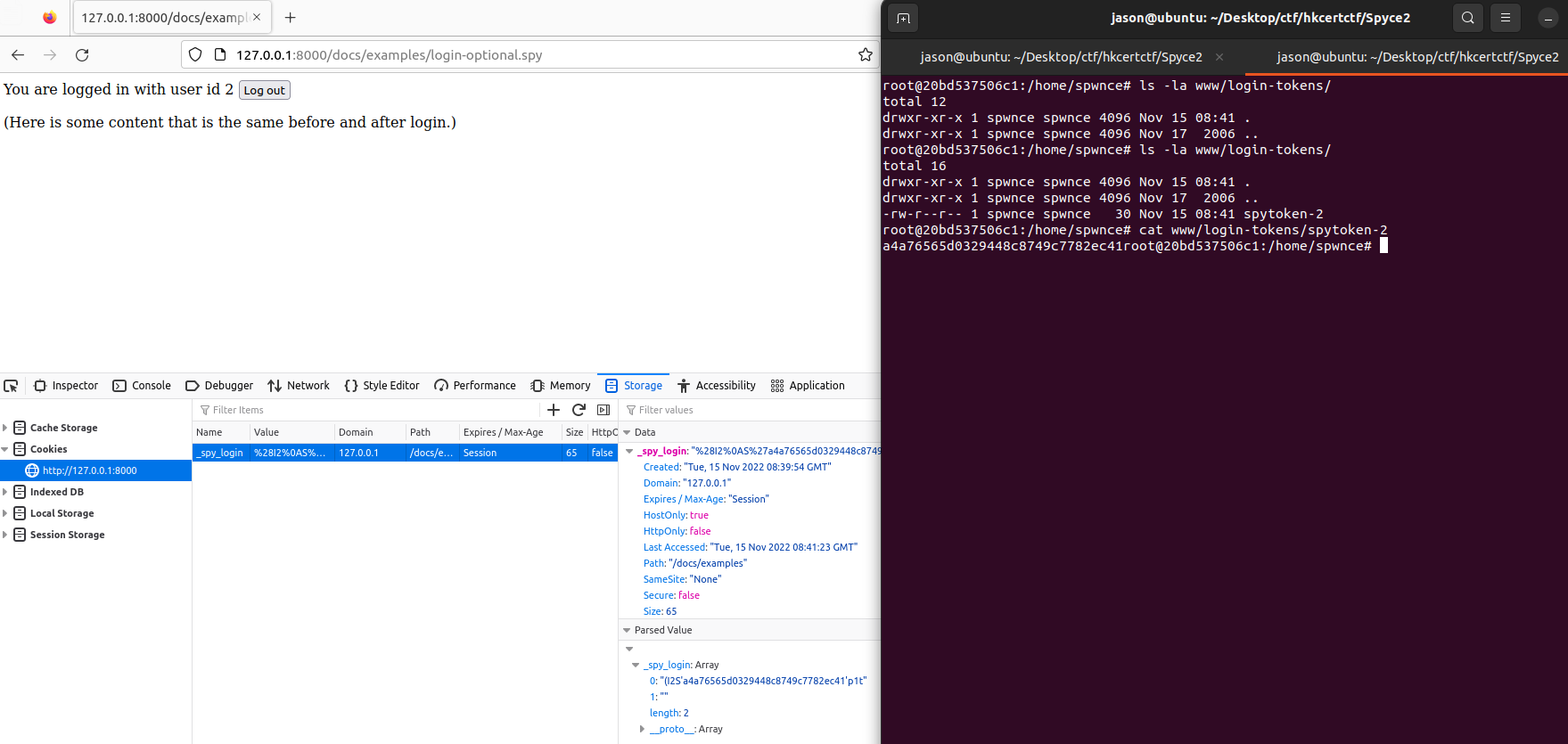Minimize the terminal window

point(1548,18)
